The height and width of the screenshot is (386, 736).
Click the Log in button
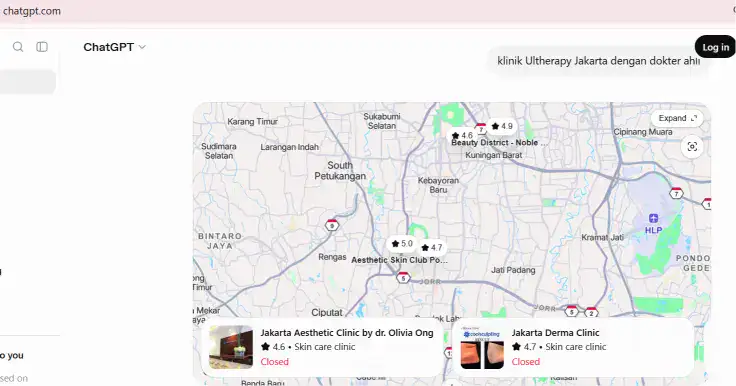[715, 47]
